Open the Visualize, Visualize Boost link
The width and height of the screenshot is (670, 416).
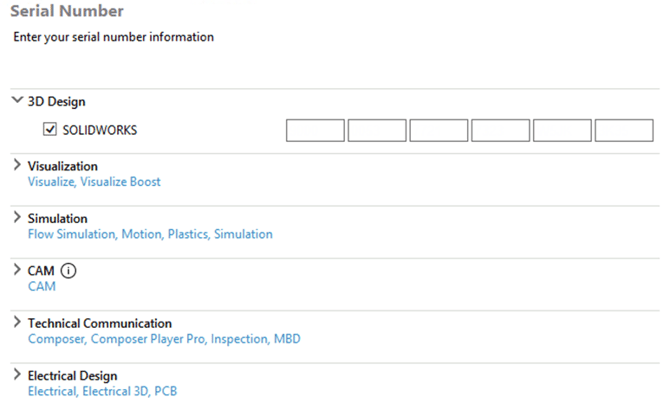94,182
